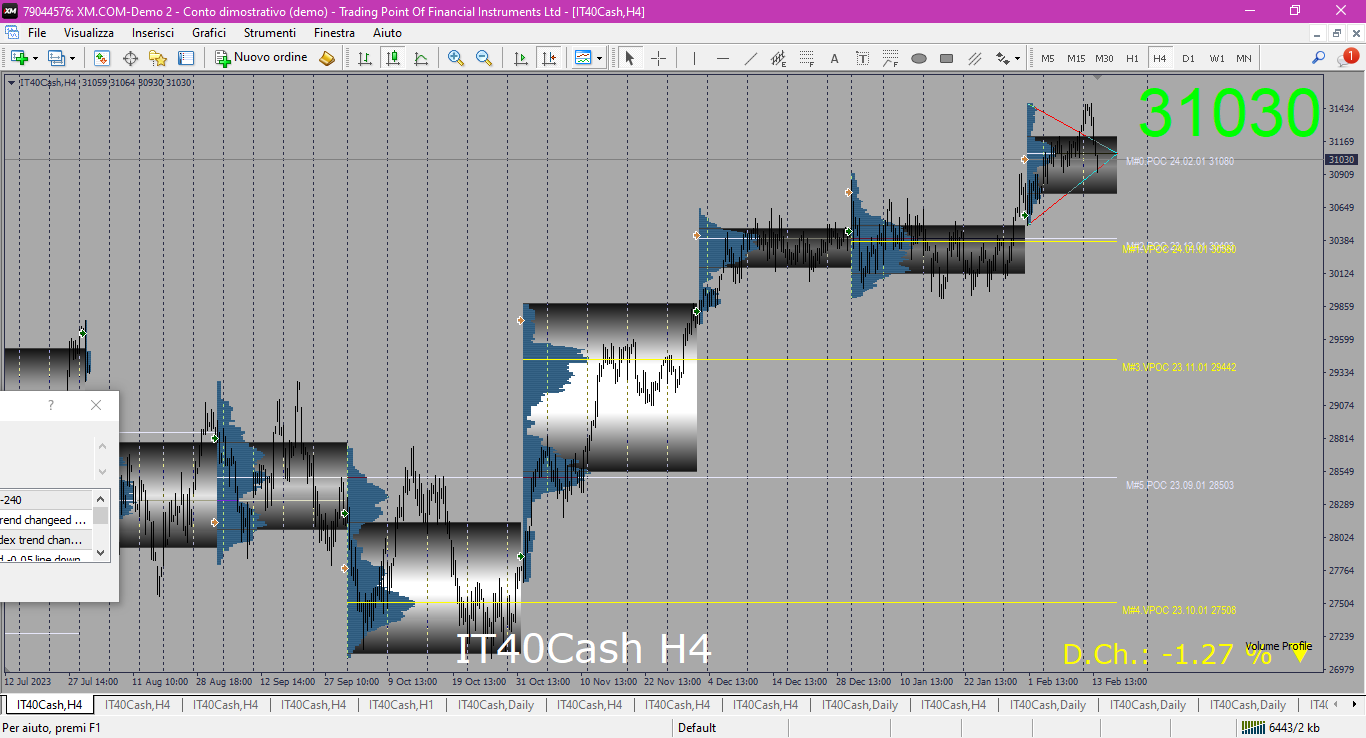Open the Finestra menu
This screenshot has width=1366, height=738.
click(334, 33)
